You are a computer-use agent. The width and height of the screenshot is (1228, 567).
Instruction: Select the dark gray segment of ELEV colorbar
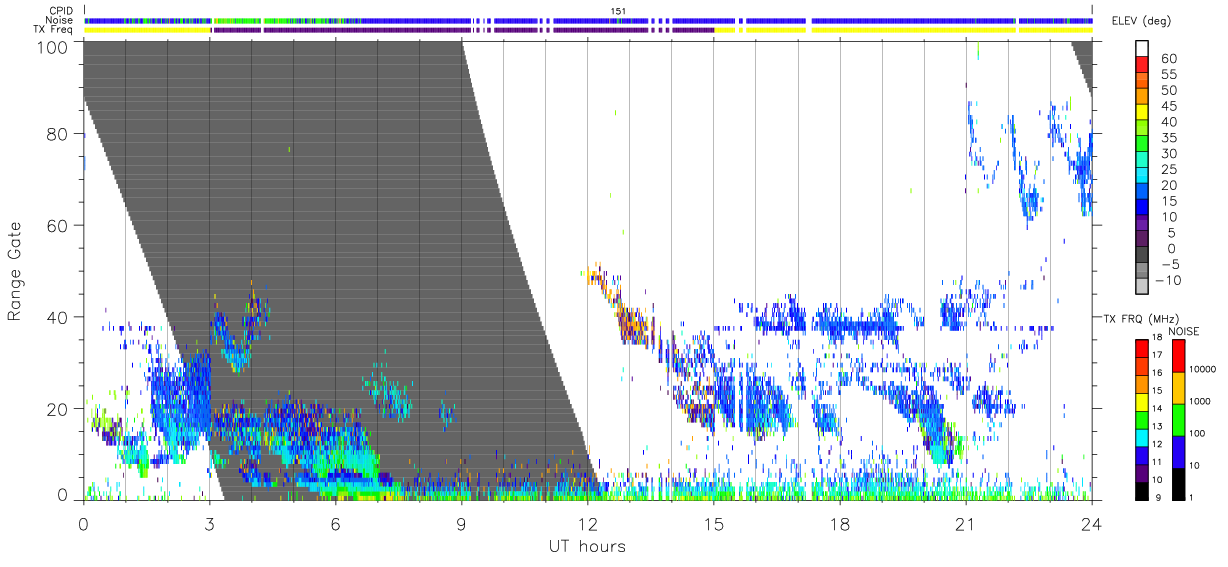pyautogui.click(x=1142, y=254)
